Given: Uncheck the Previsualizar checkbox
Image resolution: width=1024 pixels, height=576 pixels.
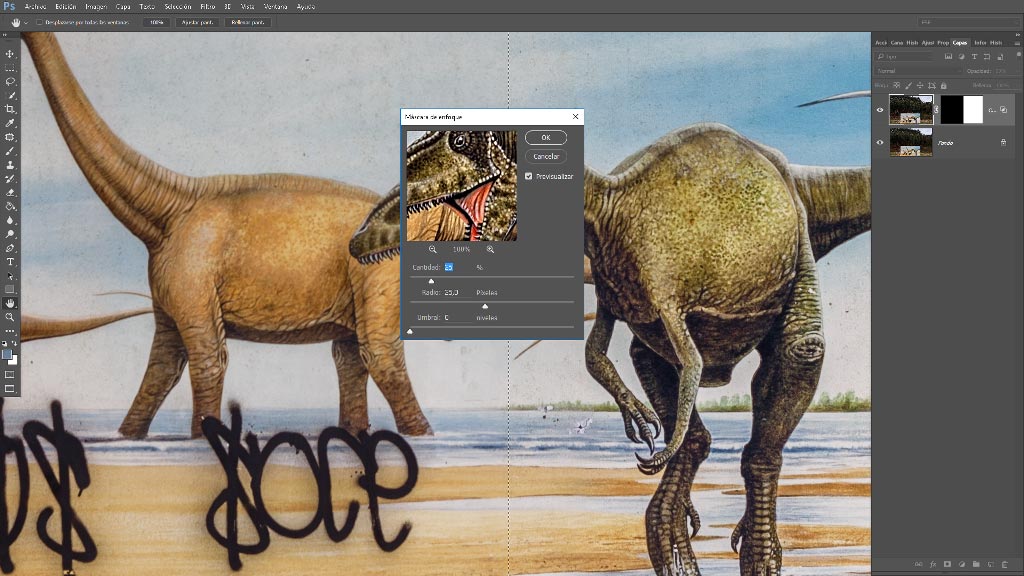Looking at the screenshot, I should click(528, 176).
